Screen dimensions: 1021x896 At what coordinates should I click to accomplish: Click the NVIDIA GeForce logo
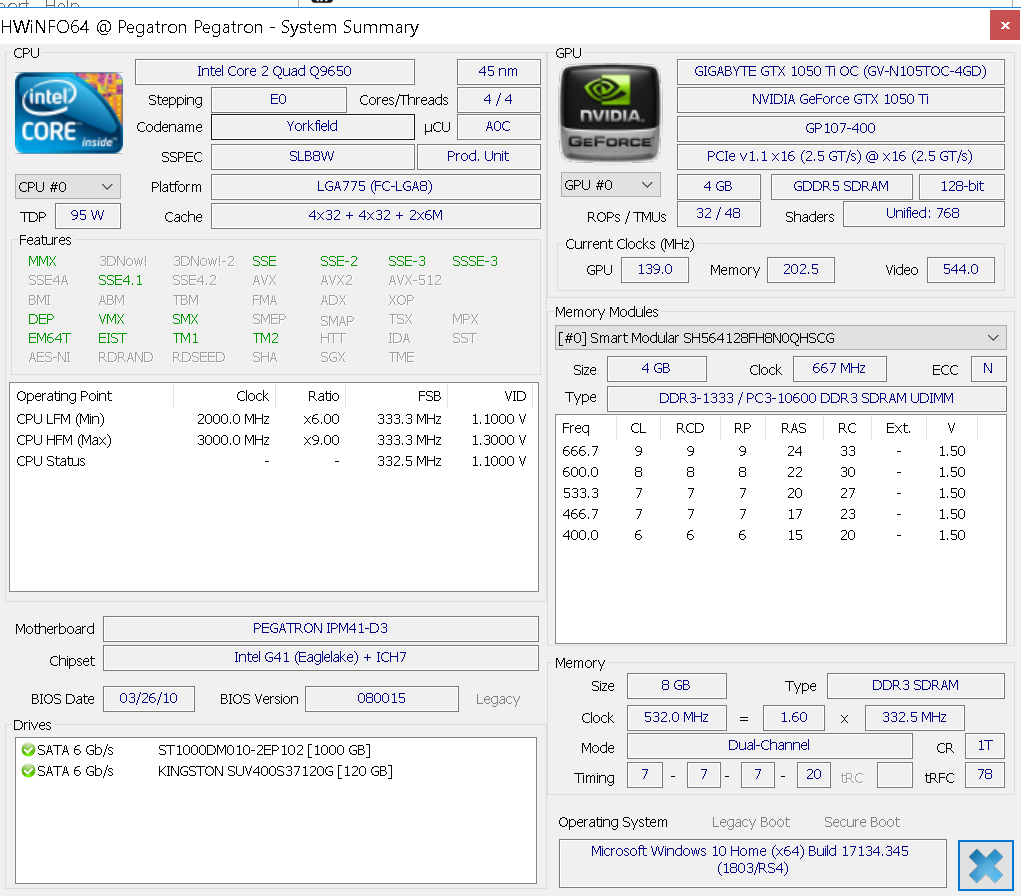610,113
